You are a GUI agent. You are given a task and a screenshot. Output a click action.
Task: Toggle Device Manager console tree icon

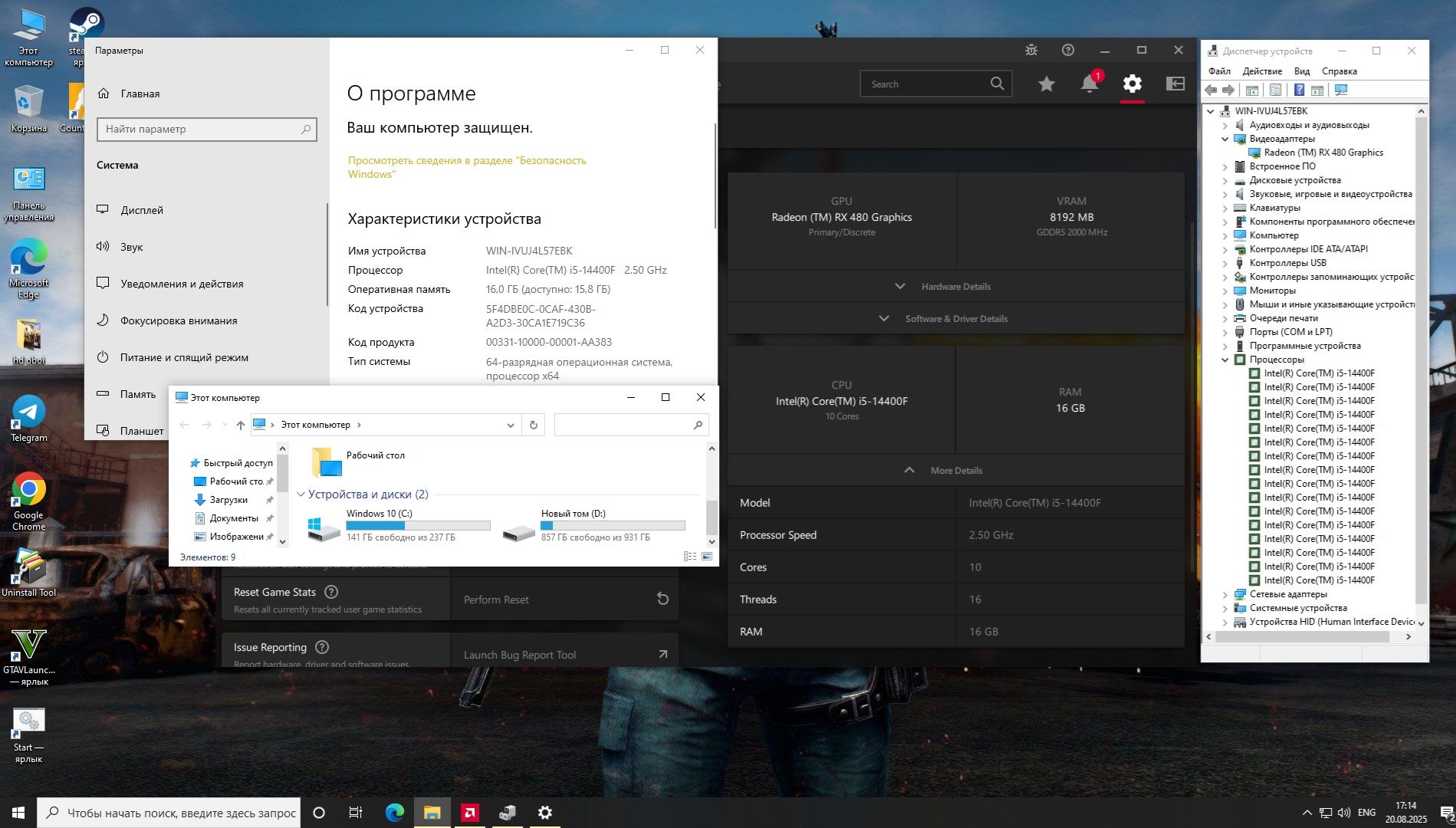[x=1252, y=90]
